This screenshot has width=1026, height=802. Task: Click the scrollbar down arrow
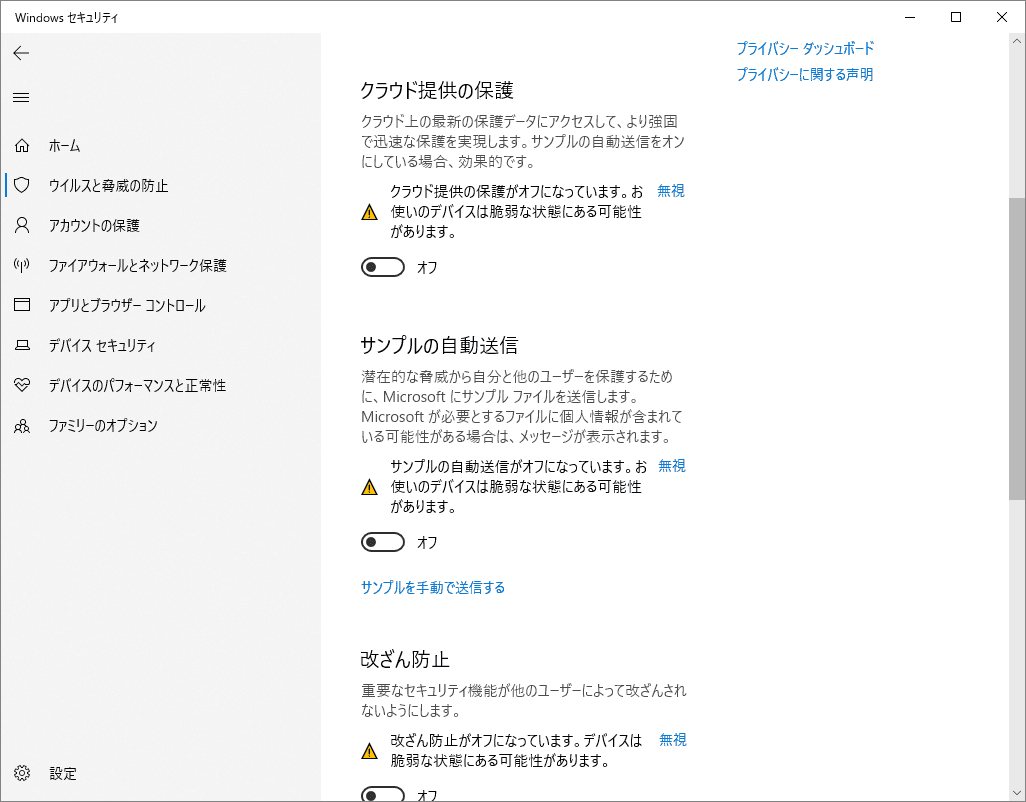tap(1016, 793)
